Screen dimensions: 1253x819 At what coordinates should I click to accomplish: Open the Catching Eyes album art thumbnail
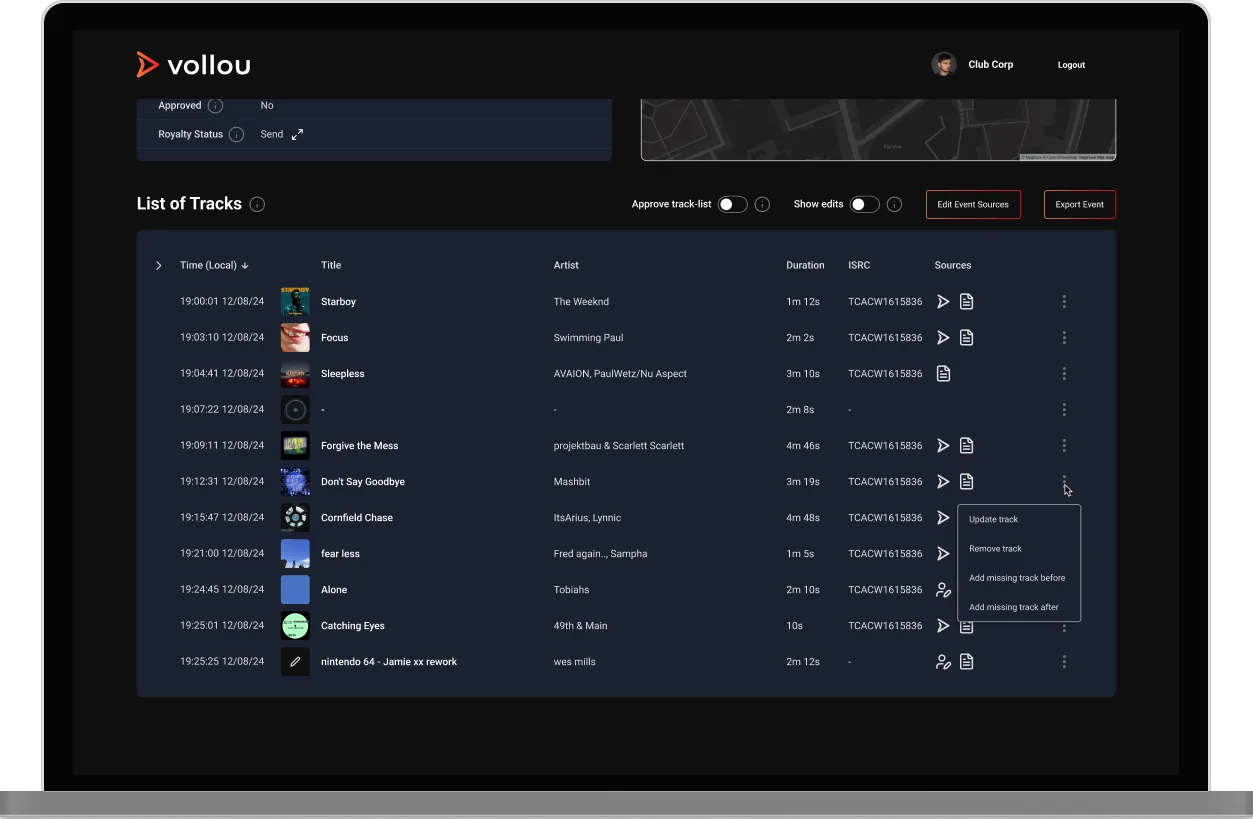click(x=295, y=625)
